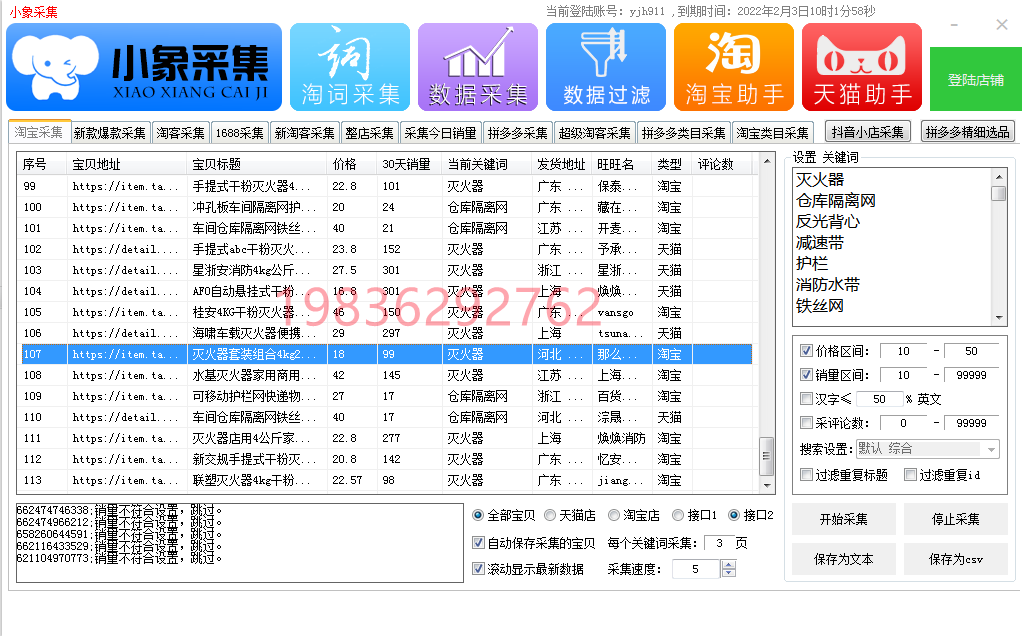Toggle the 价格区间 checkbox
This screenshot has height=636, width=1026.
806,351
